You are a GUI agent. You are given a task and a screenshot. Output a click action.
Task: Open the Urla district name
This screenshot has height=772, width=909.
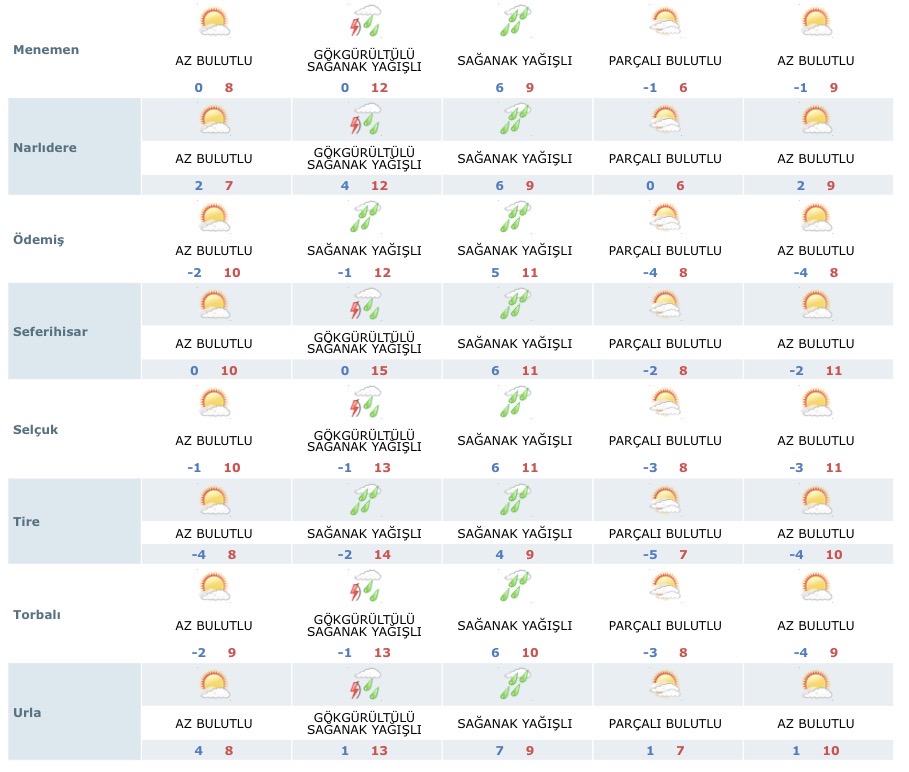(x=28, y=712)
